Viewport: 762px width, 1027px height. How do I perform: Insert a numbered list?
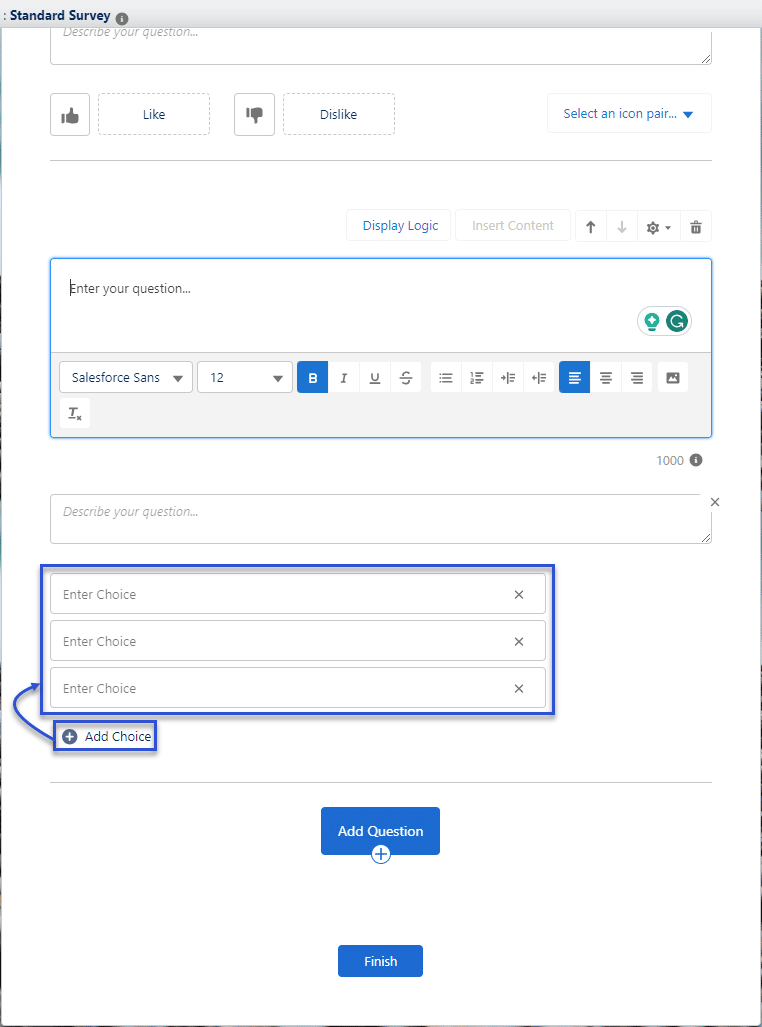tap(477, 377)
